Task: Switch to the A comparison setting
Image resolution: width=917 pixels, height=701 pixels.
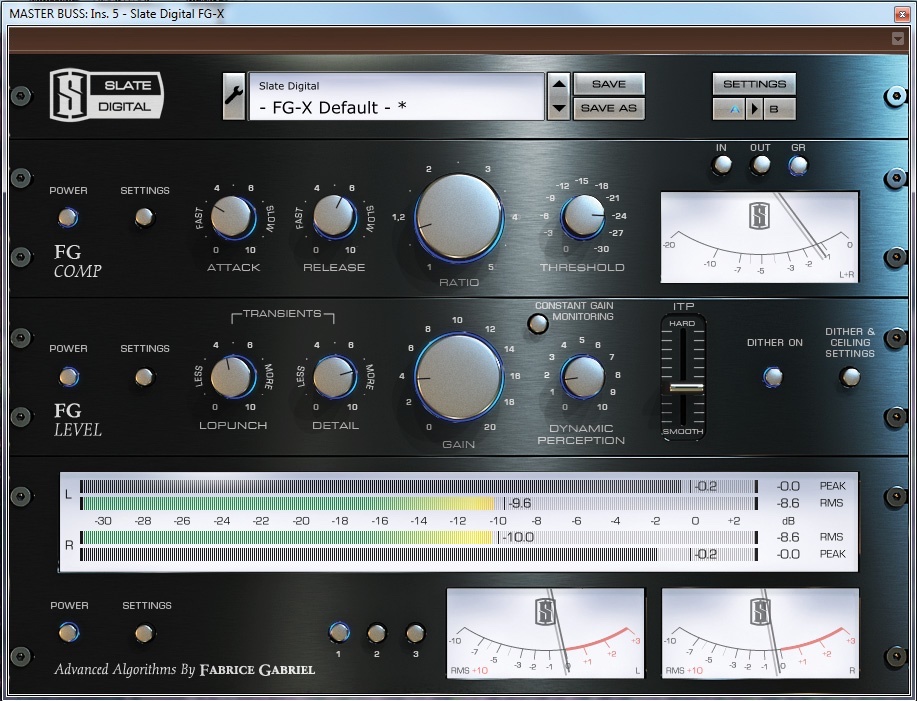Action: point(729,109)
